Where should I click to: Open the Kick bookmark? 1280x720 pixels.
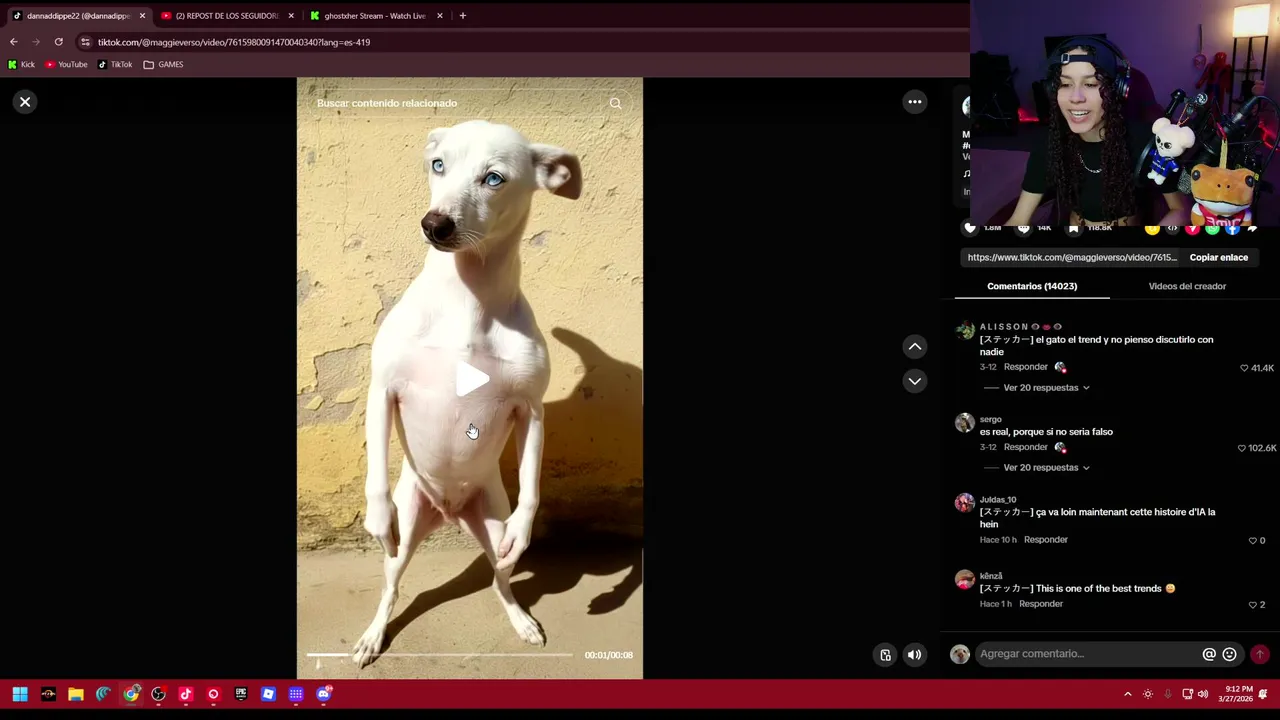pyautogui.click(x=21, y=64)
